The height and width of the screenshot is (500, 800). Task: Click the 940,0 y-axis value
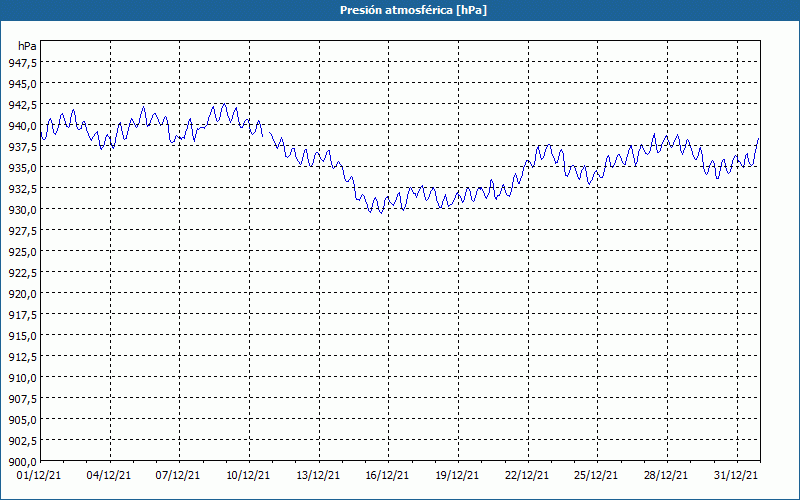(x=22, y=126)
